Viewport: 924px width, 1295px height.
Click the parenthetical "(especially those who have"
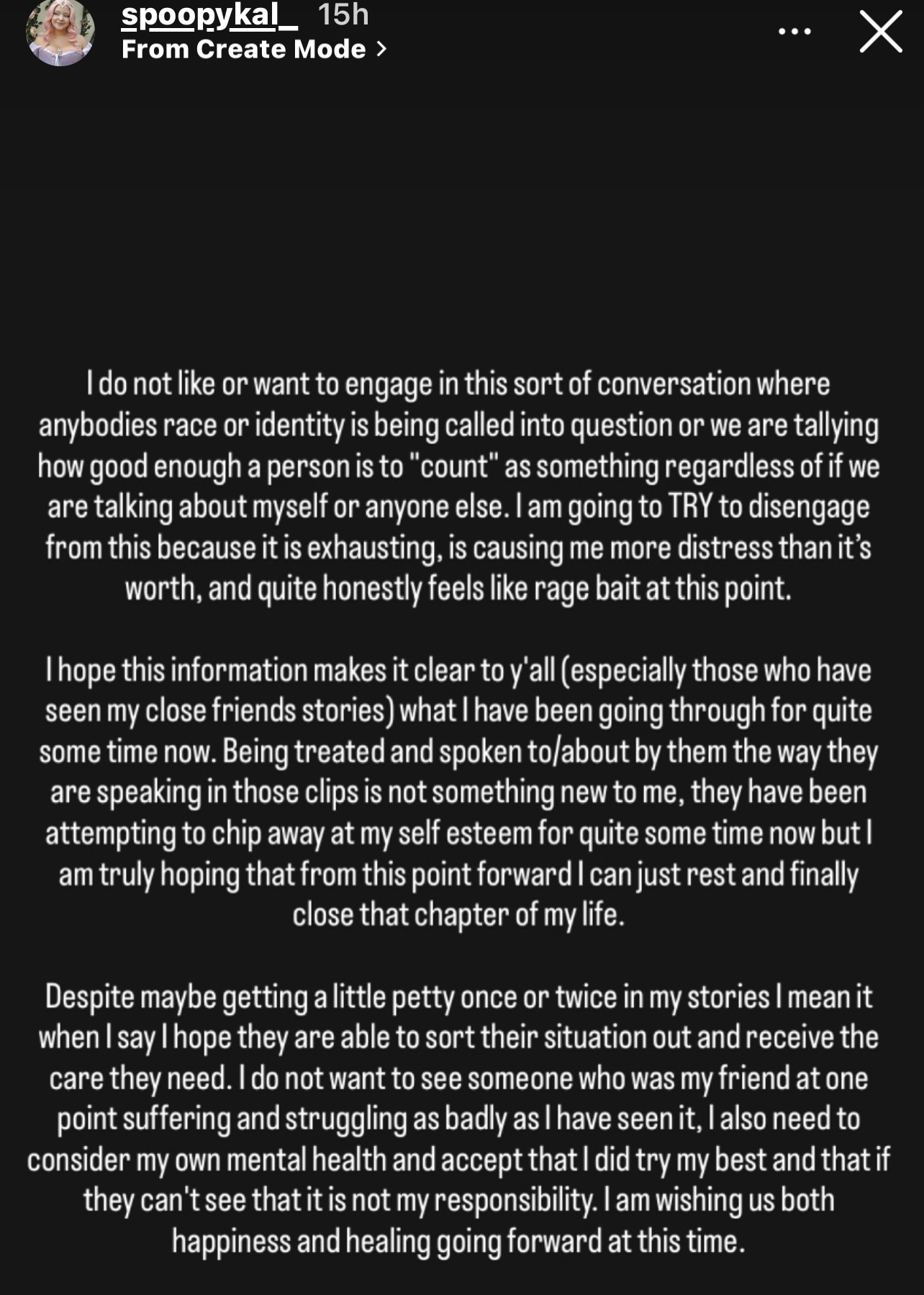715,671
